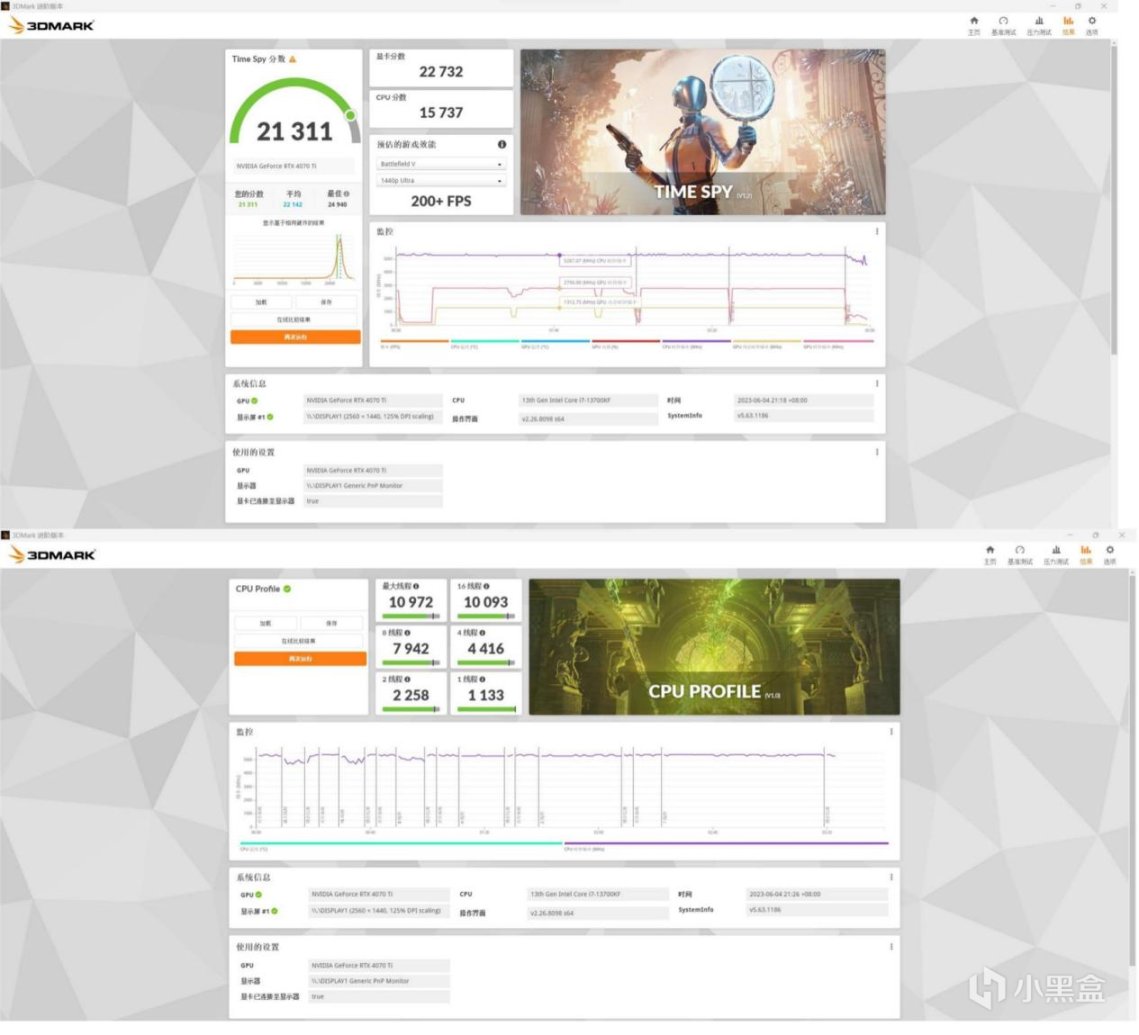
Task: Click the 200+ FPS estimate text
Action: click(x=441, y=202)
